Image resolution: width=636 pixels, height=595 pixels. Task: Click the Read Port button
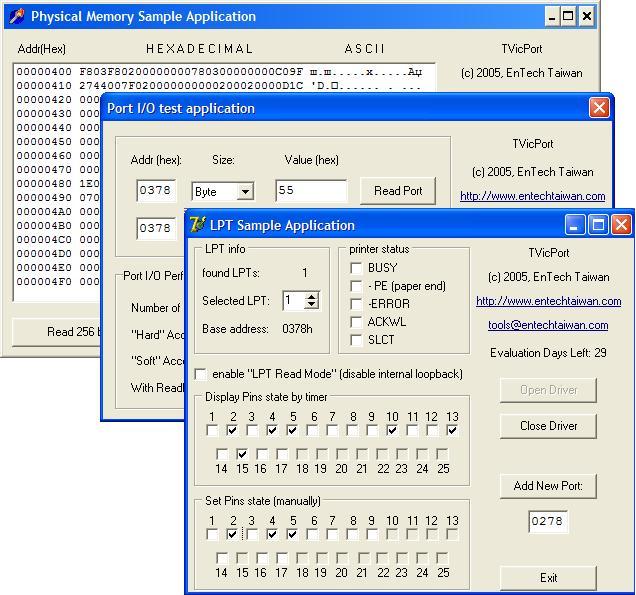pyautogui.click(x=398, y=191)
